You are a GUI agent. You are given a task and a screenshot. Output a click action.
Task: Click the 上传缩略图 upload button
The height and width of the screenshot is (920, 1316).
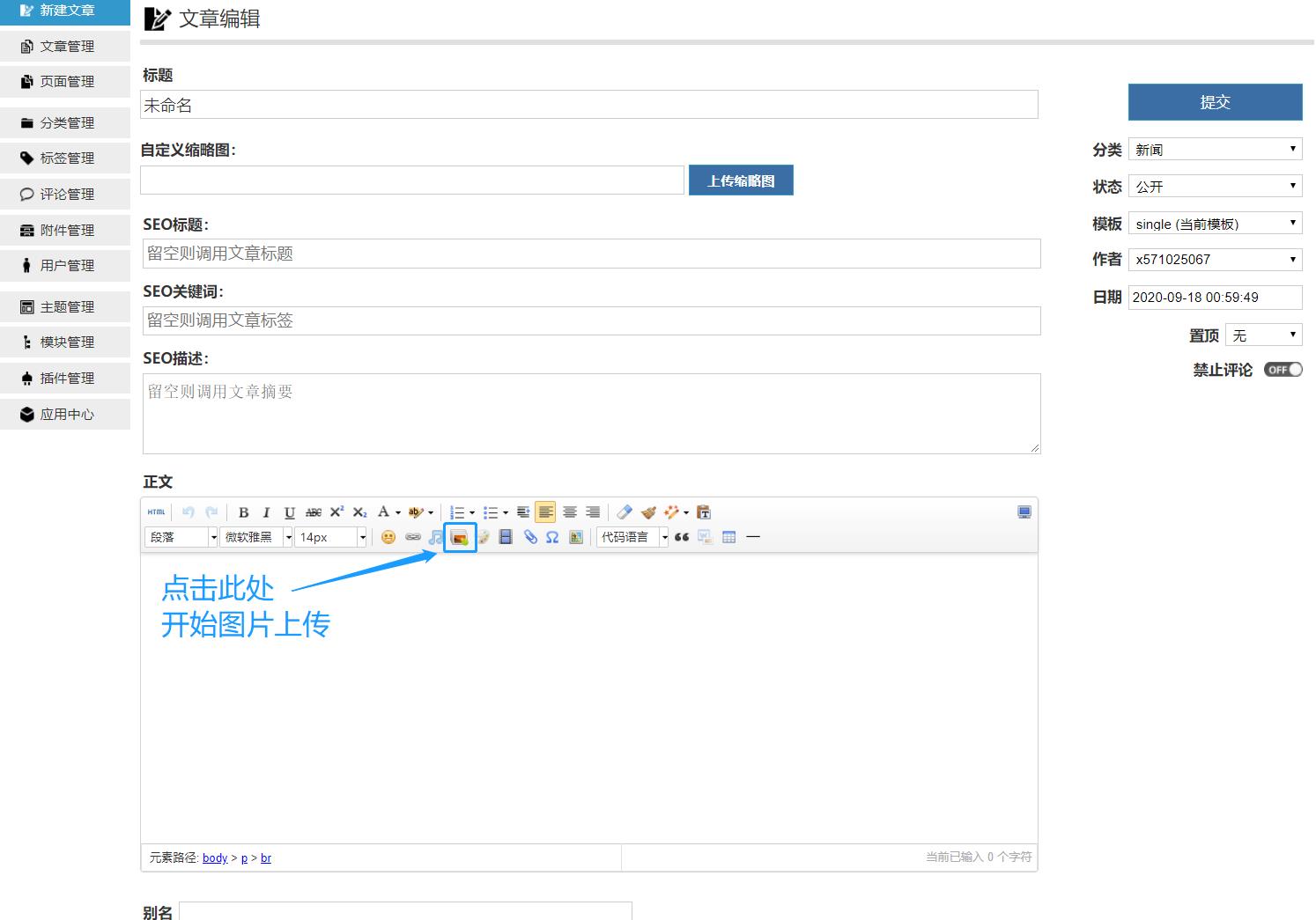[741, 180]
